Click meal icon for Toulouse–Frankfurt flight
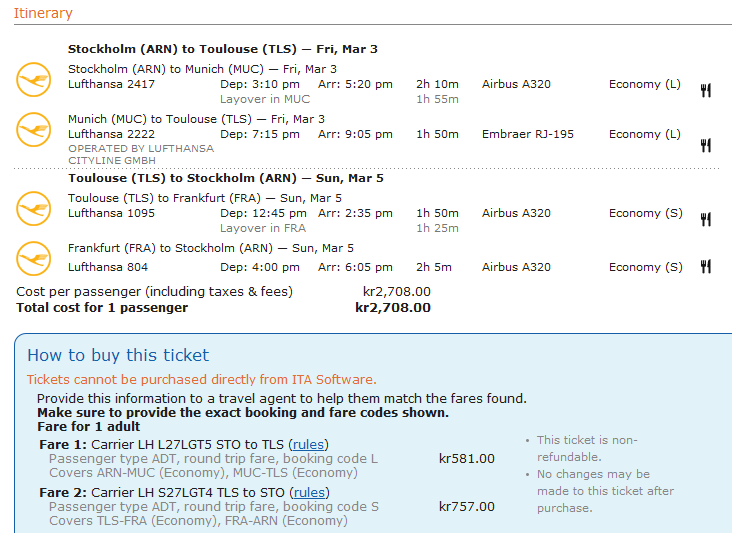This screenshot has width=732, height=533. pyautogui.click(x=705, y=220)
